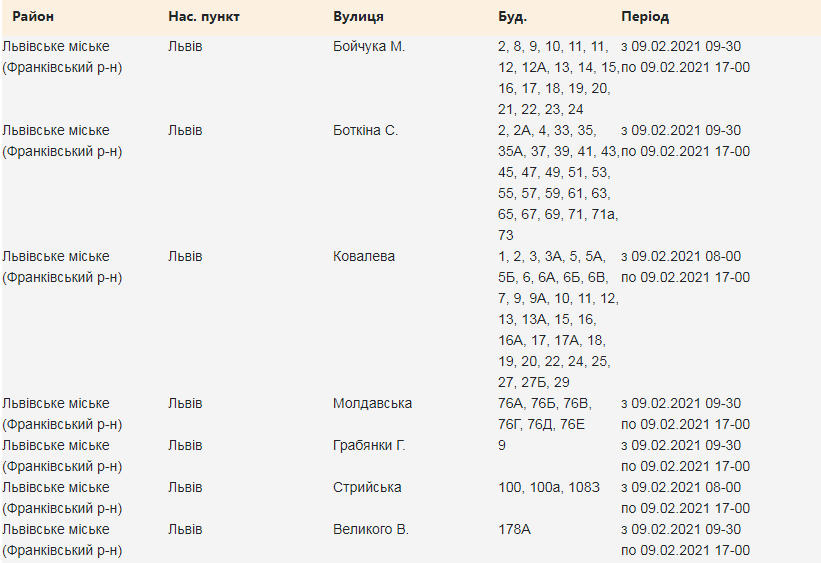Click the "Район" column header

(34, 17)
